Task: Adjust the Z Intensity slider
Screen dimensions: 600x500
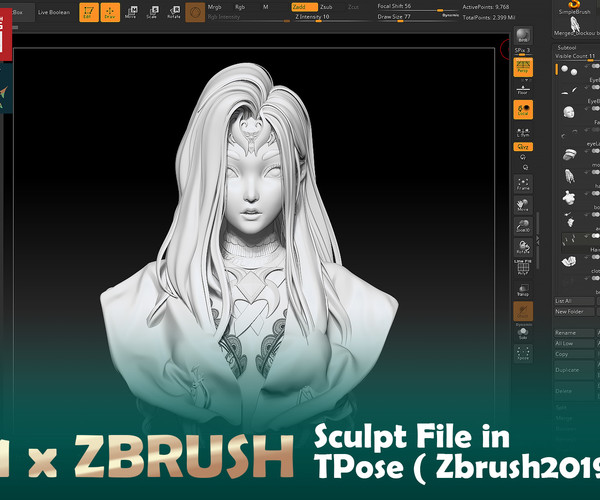Action: [x=331, y=18]
